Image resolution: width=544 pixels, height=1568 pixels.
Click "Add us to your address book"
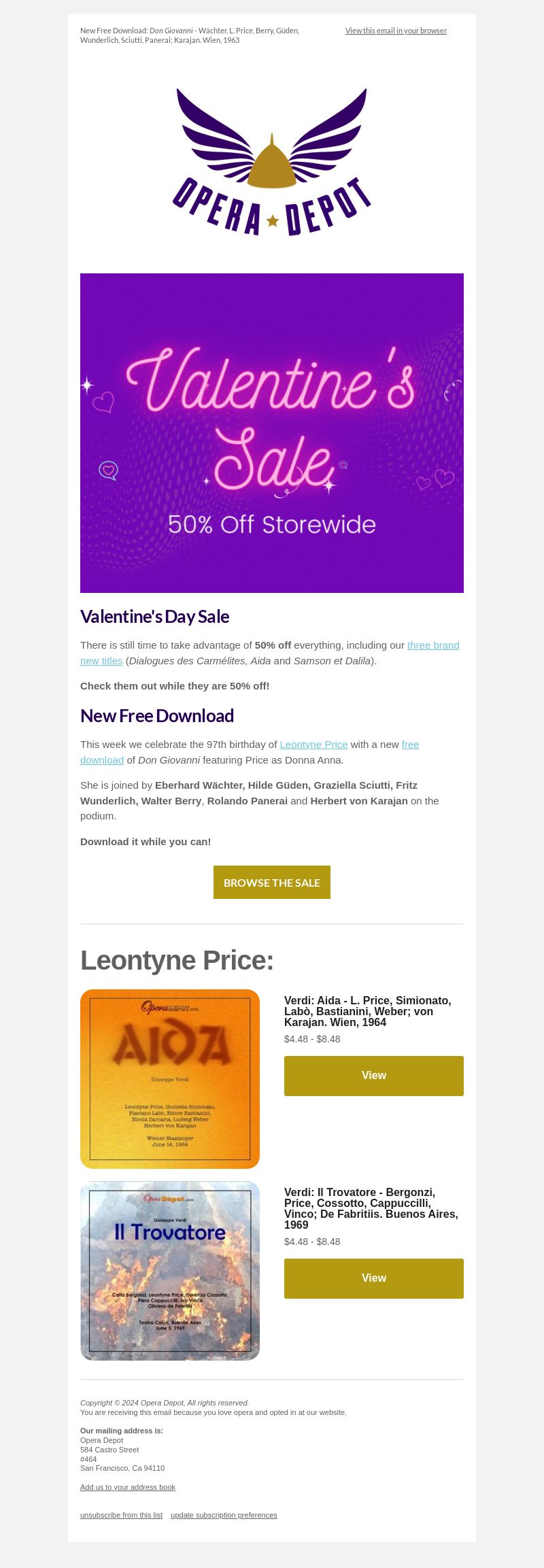(128, 1487)
